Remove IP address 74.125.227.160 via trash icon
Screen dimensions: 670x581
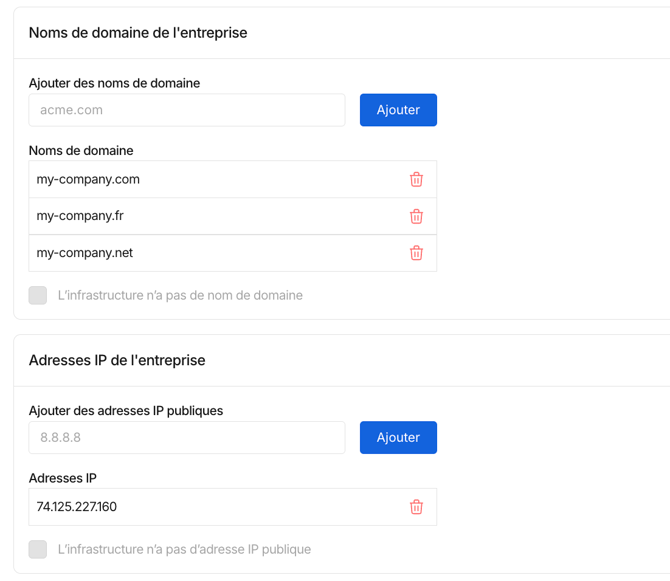pyautogui.click(x=416, y=507)
